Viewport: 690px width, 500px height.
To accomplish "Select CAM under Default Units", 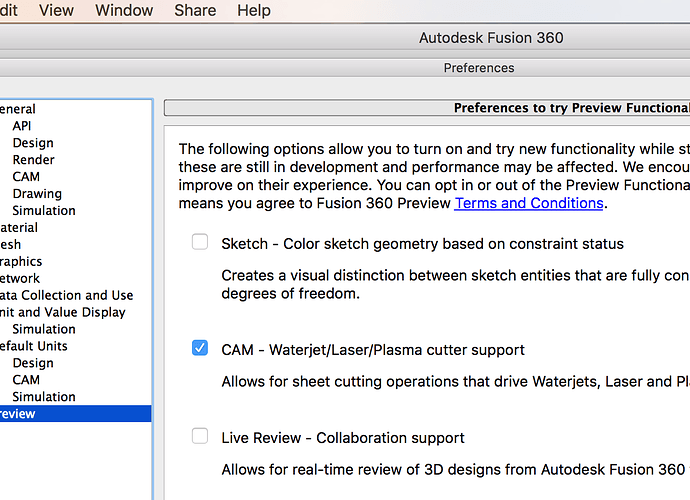I will [x=26, y=380].
